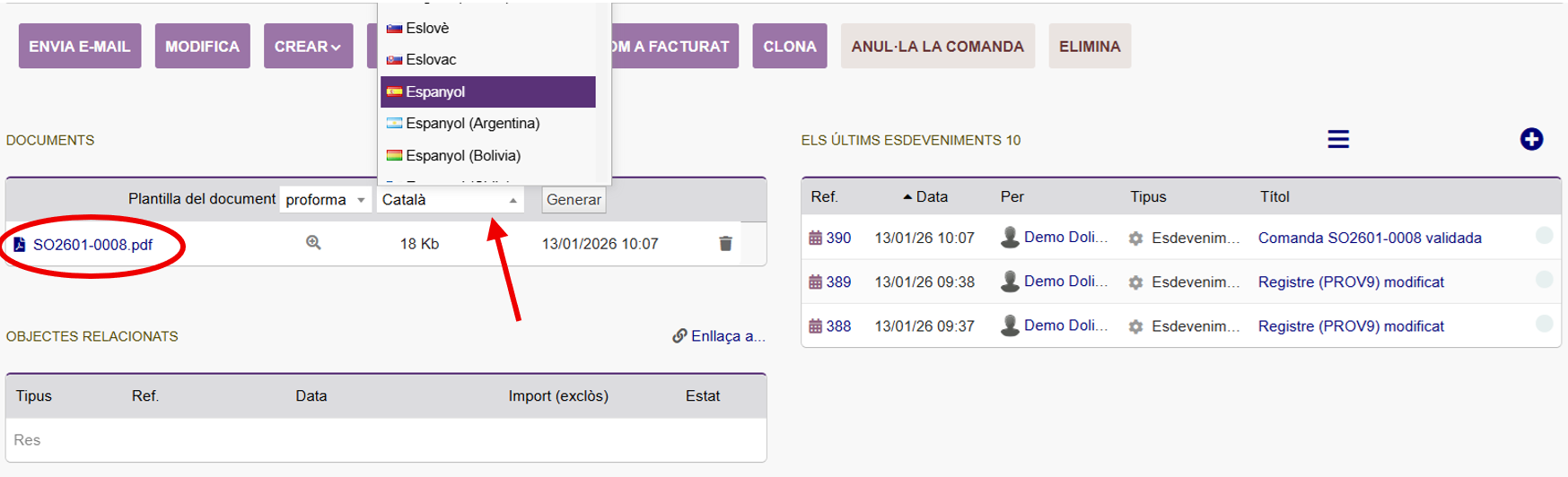Sort events by the Data column header
The width and height of the screenshot is (1568, 477).
click(931, 197)
